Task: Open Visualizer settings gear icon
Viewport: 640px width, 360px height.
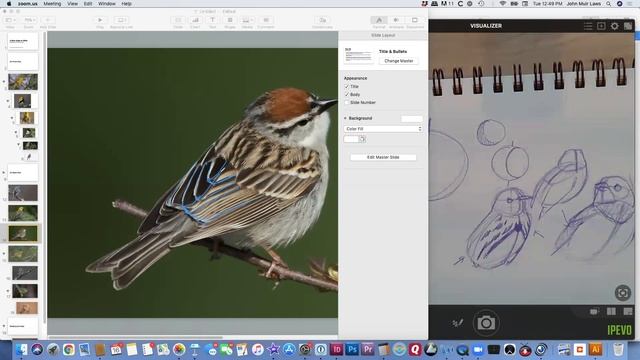Action: [x=615, y=26]
